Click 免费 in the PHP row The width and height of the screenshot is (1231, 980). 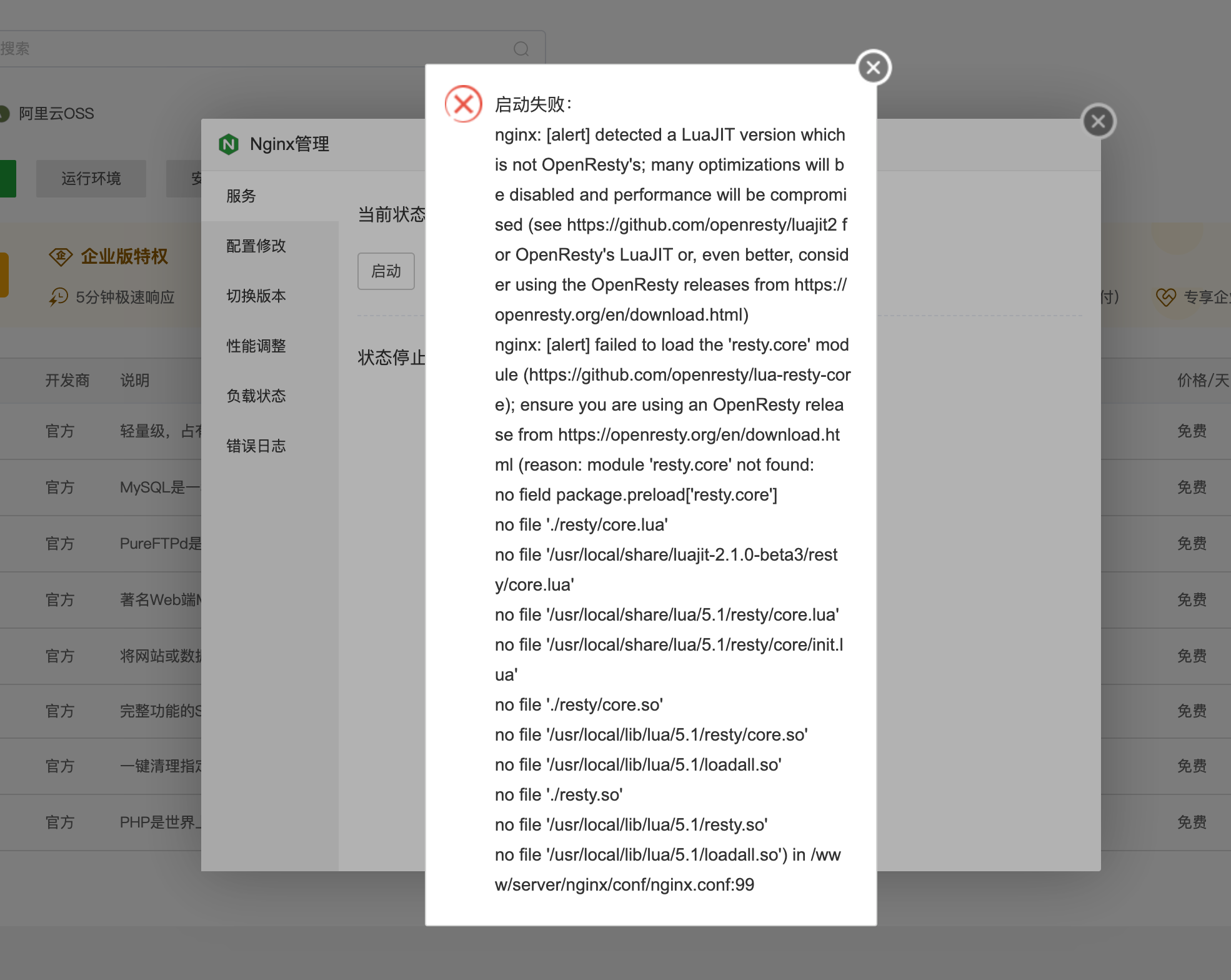click(x=1192, y=822)
